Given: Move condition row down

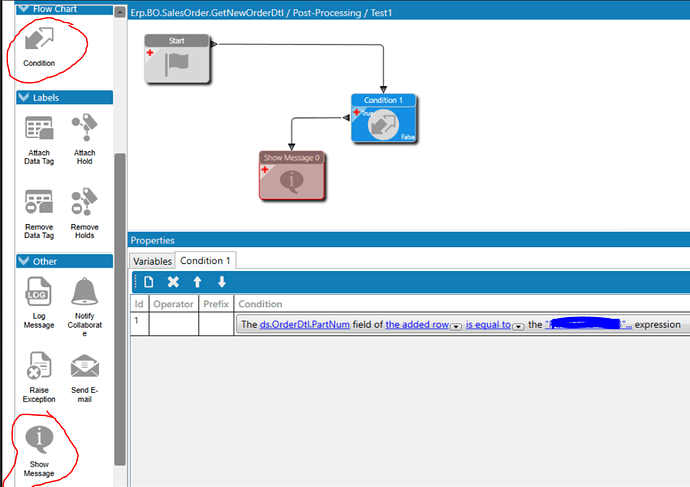Looking at the screenshot, I should [x=222, y=282].
